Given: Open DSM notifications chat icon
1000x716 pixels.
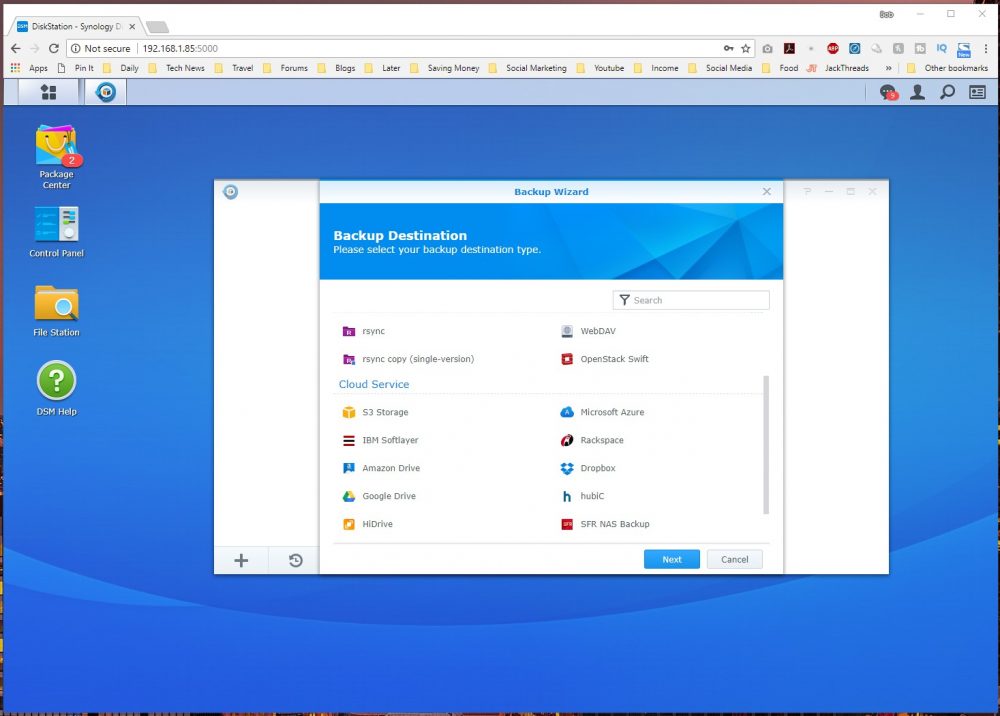Looking at the screenshot, I should tap(888, 92).
